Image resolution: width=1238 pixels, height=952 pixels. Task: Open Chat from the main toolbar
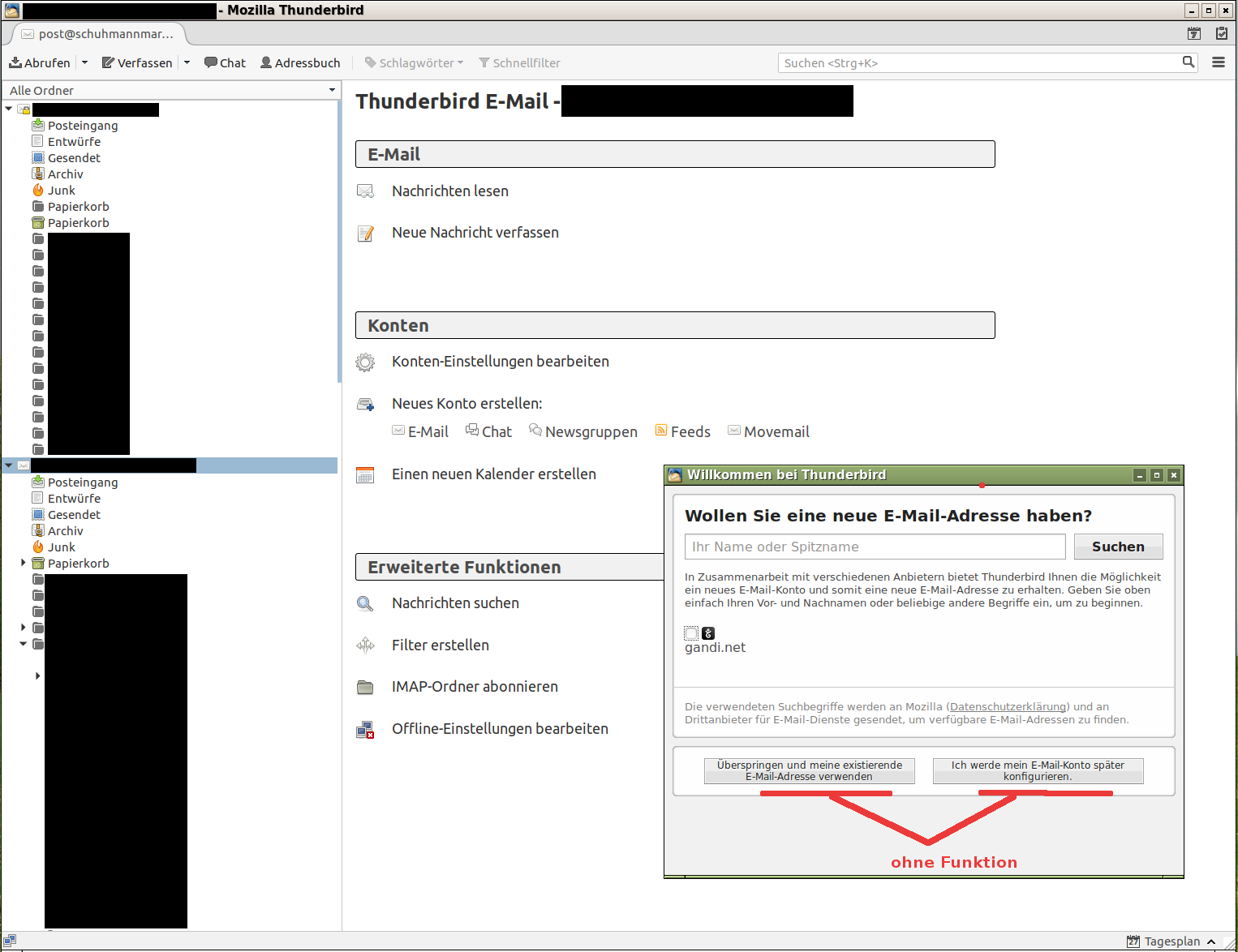pyautogui.click(x=225, y=62)
